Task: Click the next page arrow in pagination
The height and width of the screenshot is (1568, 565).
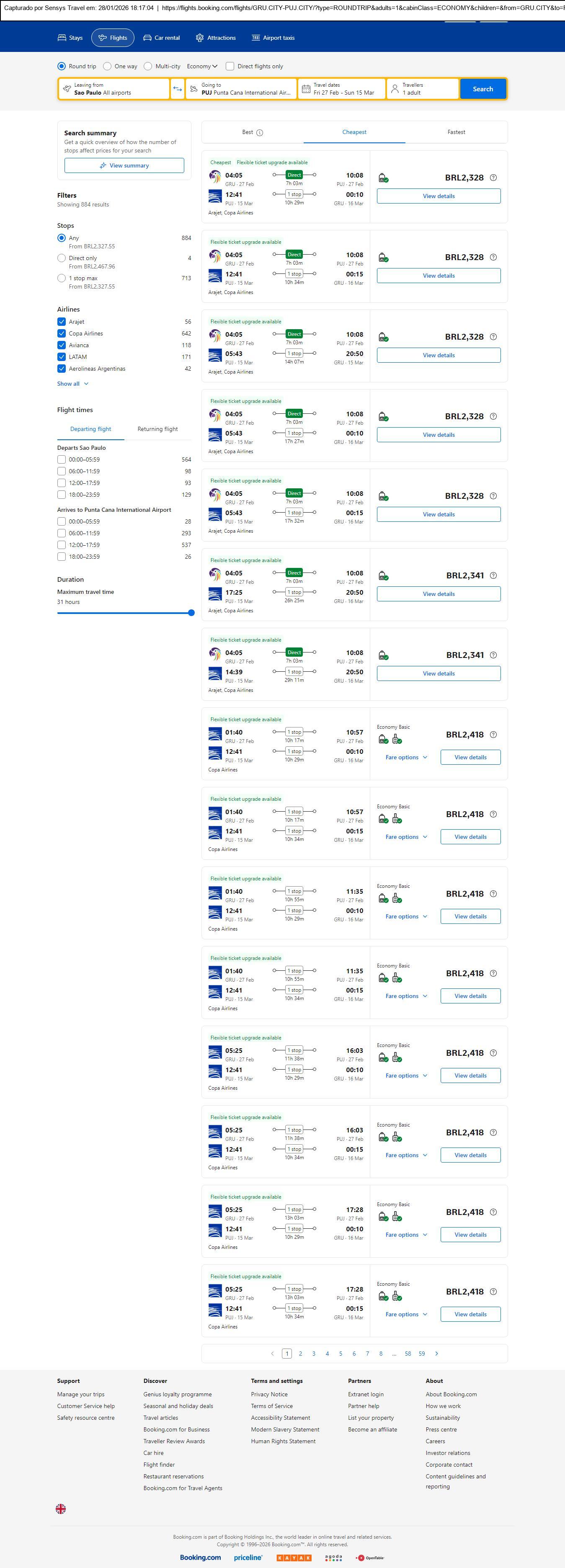Action: pyautogui.click(x=436, y=1353)
